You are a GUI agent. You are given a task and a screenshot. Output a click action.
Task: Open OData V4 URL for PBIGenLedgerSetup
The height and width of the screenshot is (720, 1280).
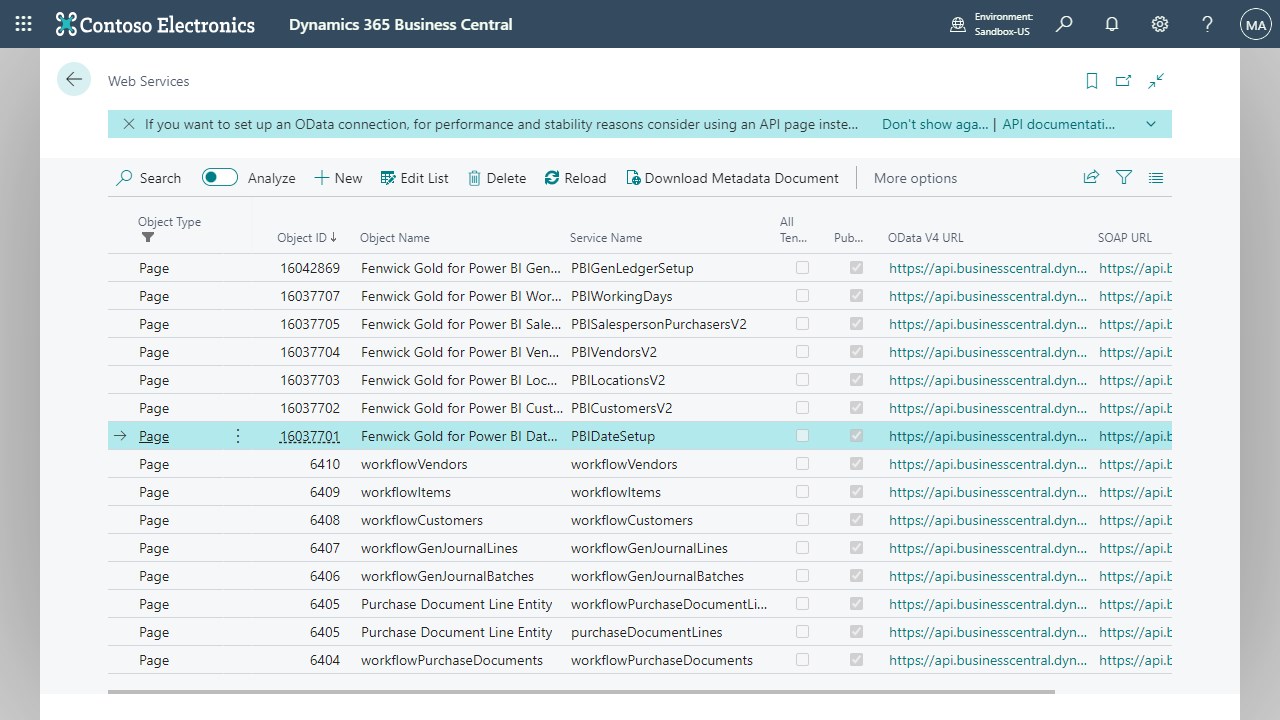(988, 268)
